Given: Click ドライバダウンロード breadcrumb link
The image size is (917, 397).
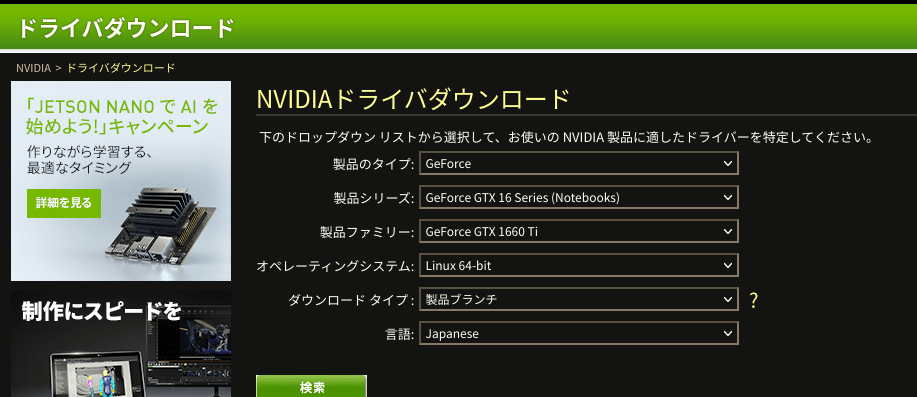Looking at the screenshot, I should tap(121, 68).
